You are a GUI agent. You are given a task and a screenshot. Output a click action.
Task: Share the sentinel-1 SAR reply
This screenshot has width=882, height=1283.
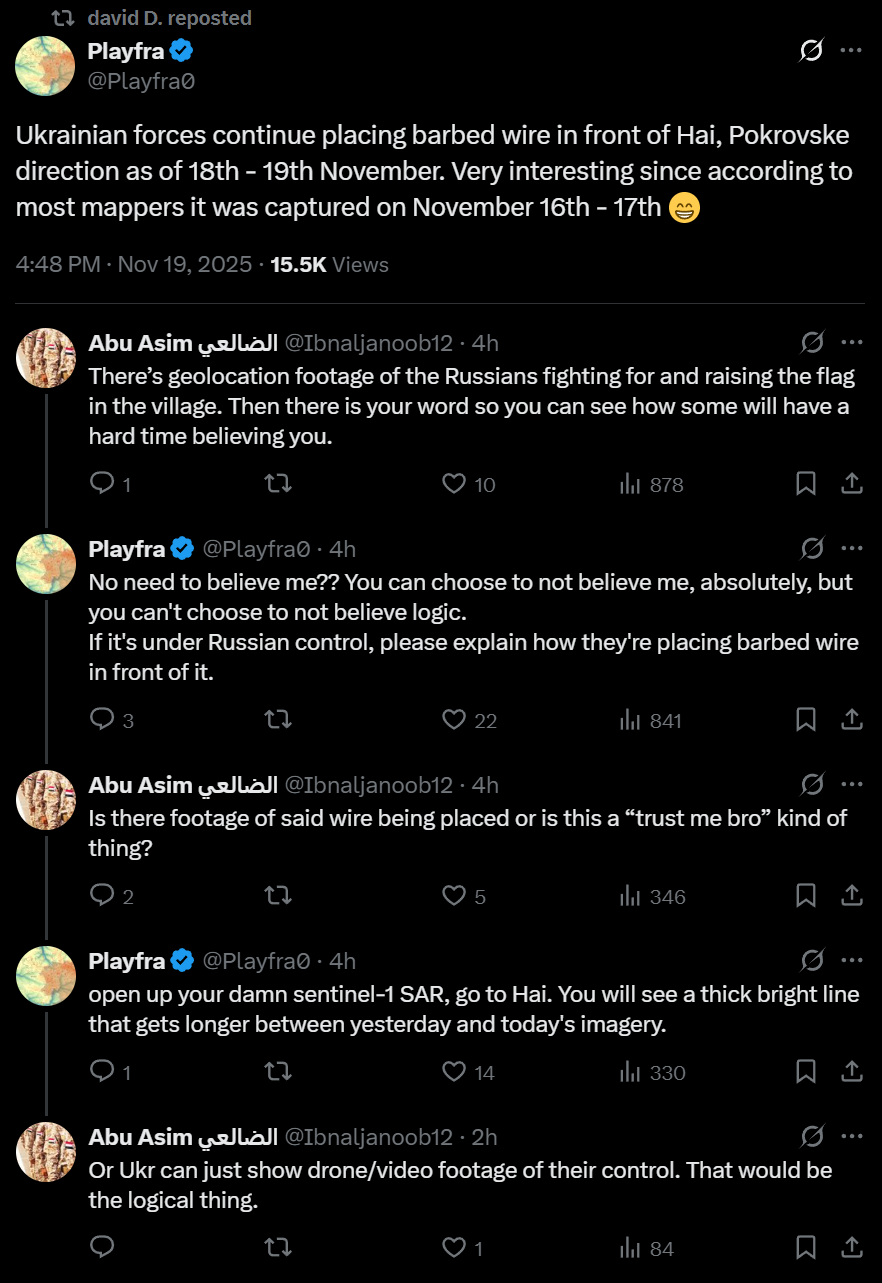[851, 1072]
